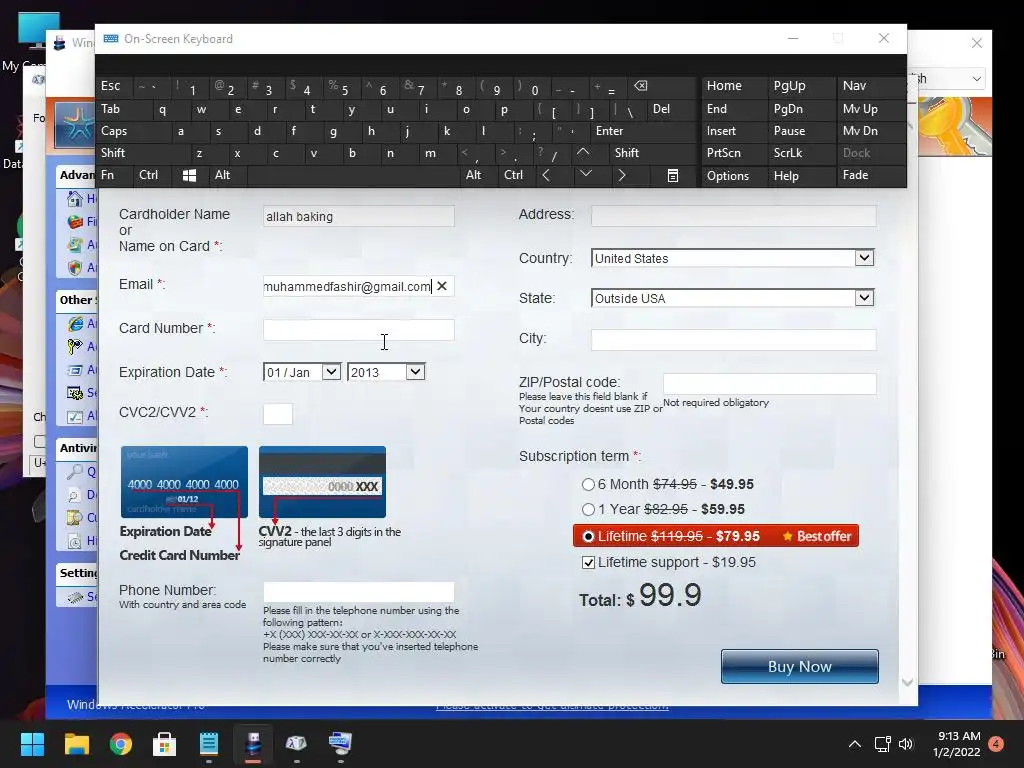This screenshot has width=1024, height=768.
Task: Click the firewall icon in Advanced sidebar
Action: coord(75,221)
